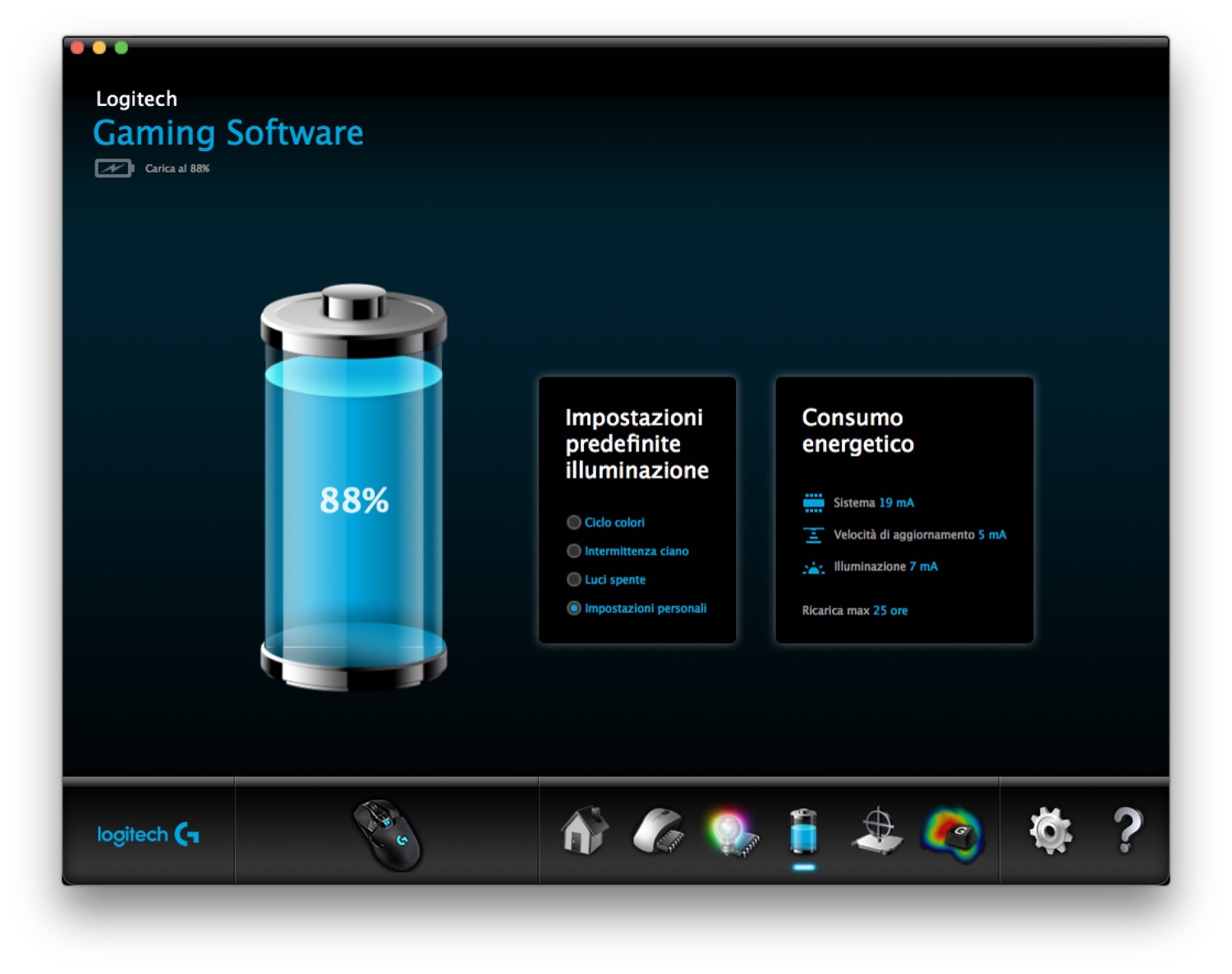
Task: Open the gear settings icon
Action: [1050, 830]
